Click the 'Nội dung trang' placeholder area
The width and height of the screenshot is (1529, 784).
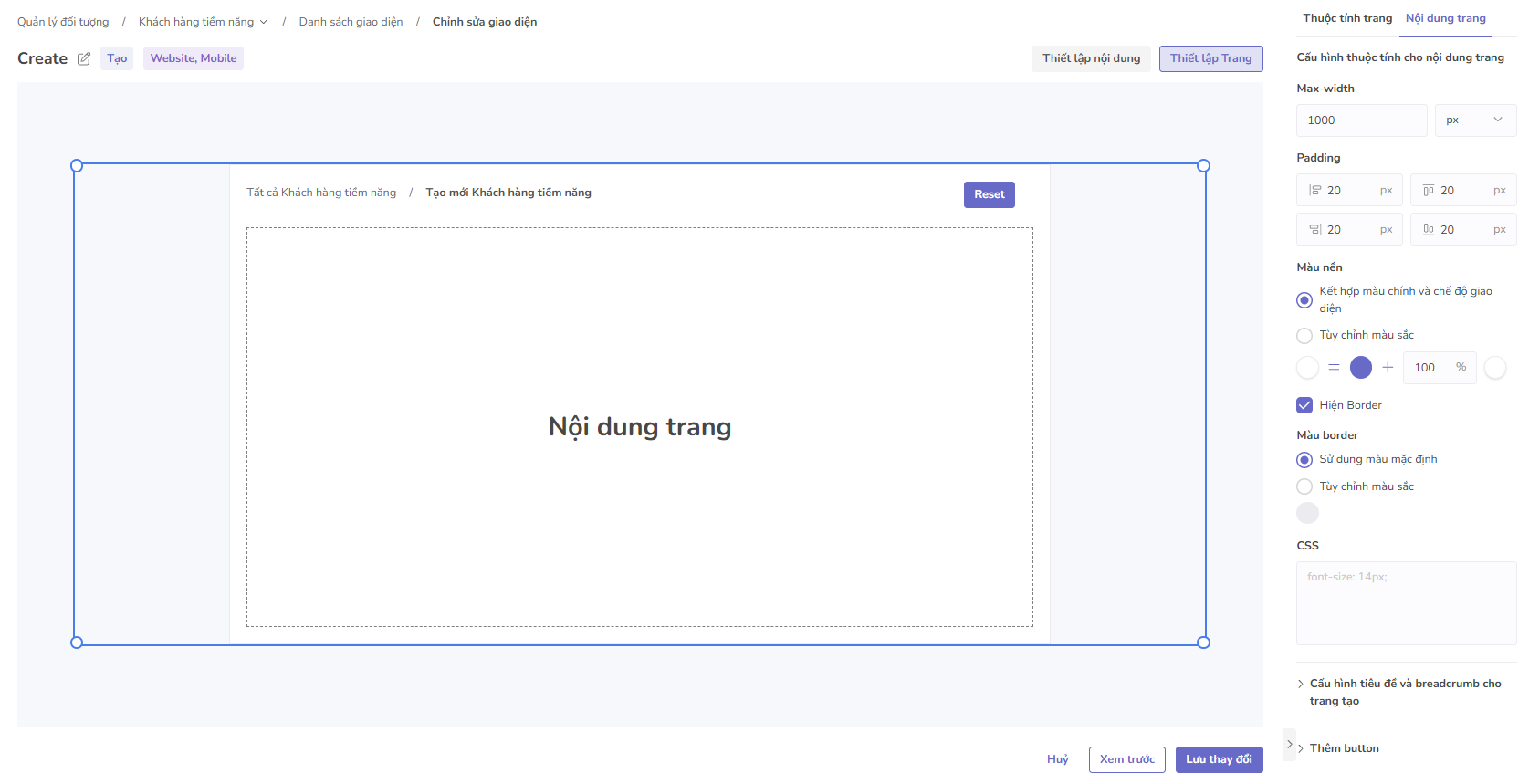640,427
